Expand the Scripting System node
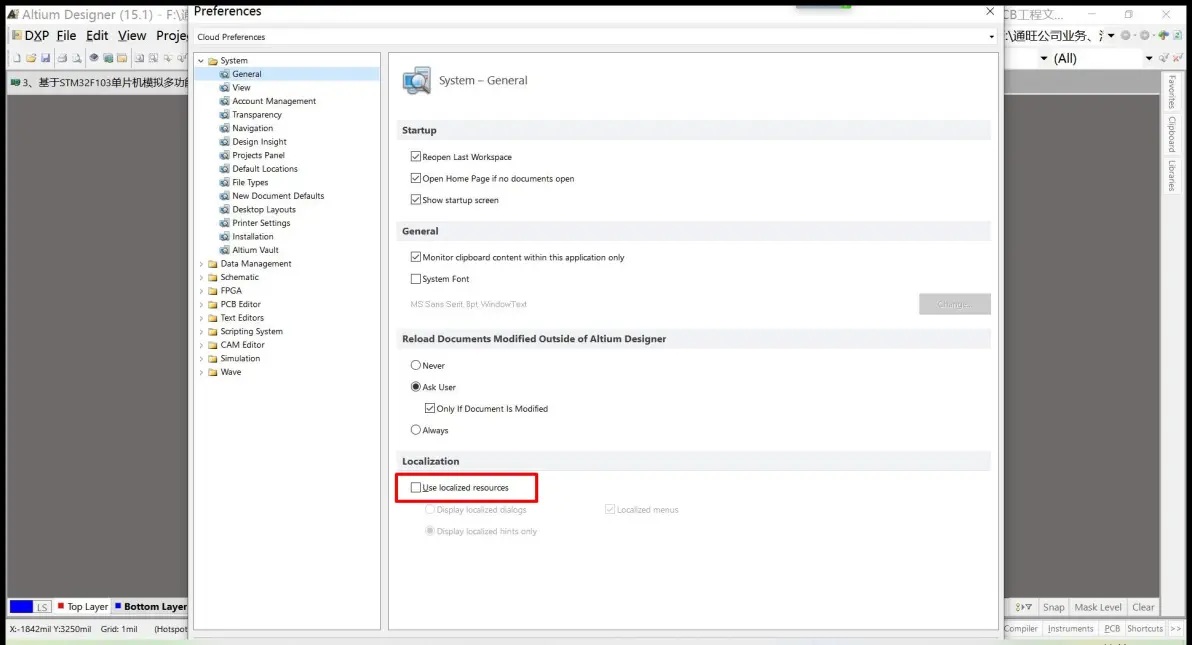This screenshot has width=1192, height=645. pos(201,332)
